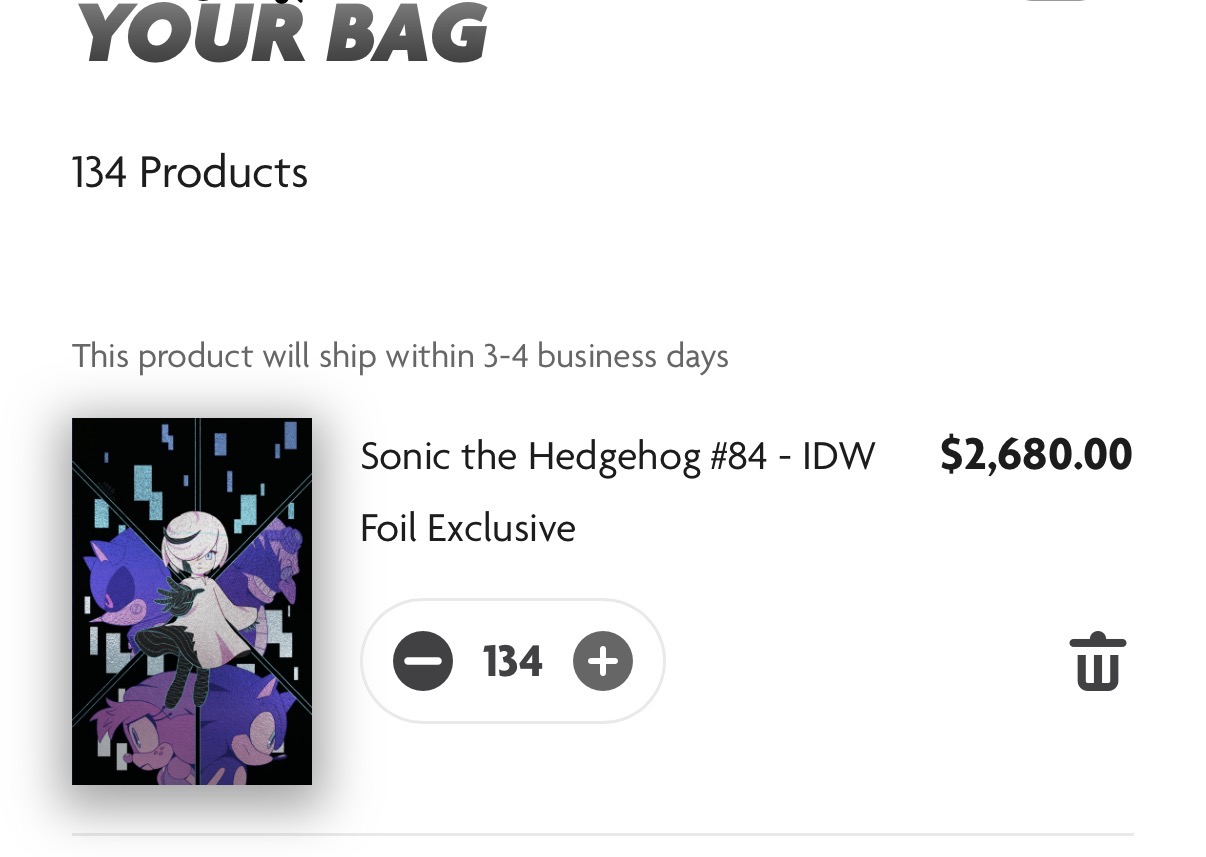1206x857 pixels.
Task: Click the word Products beside the count
Action: point(223,172)
